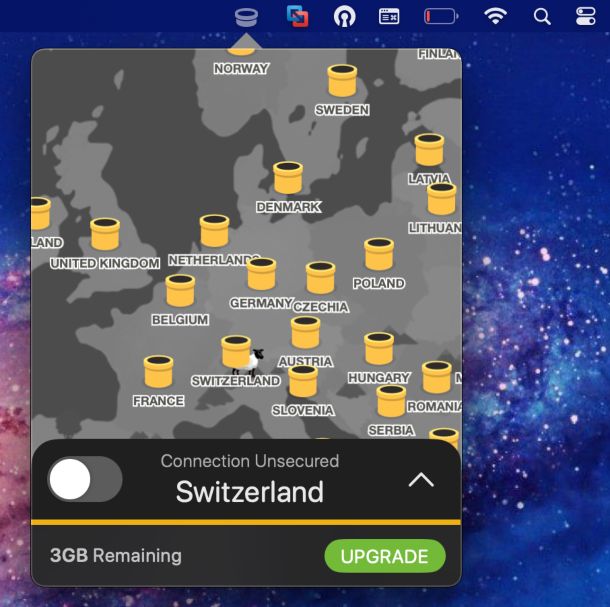Click the UNITED KINGDOM map label
The height and width of the screenshot is (607, 610).
(105, 263)
